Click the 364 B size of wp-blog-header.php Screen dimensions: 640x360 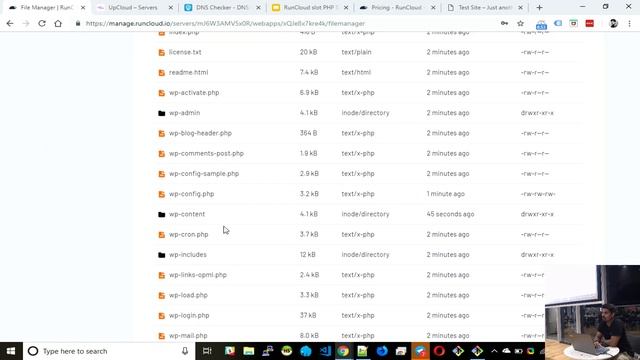click(x=309, y=133)
